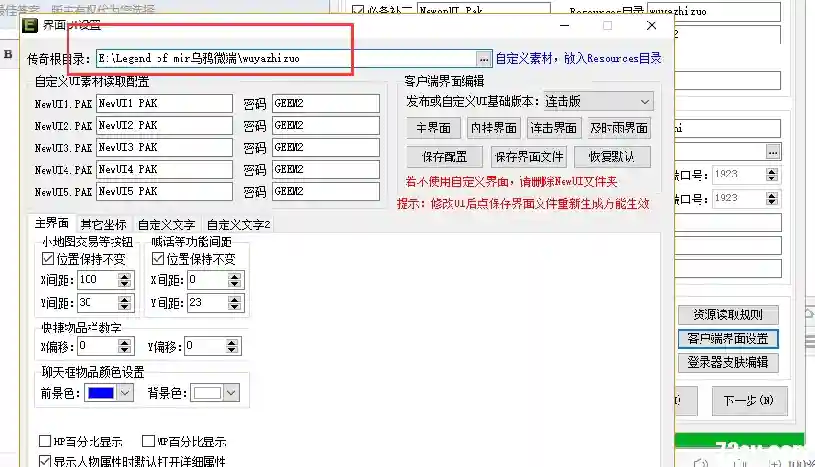815x467 pixels.
Task: Click the password field for NewUI4.PAK
Action: [326, 170]
